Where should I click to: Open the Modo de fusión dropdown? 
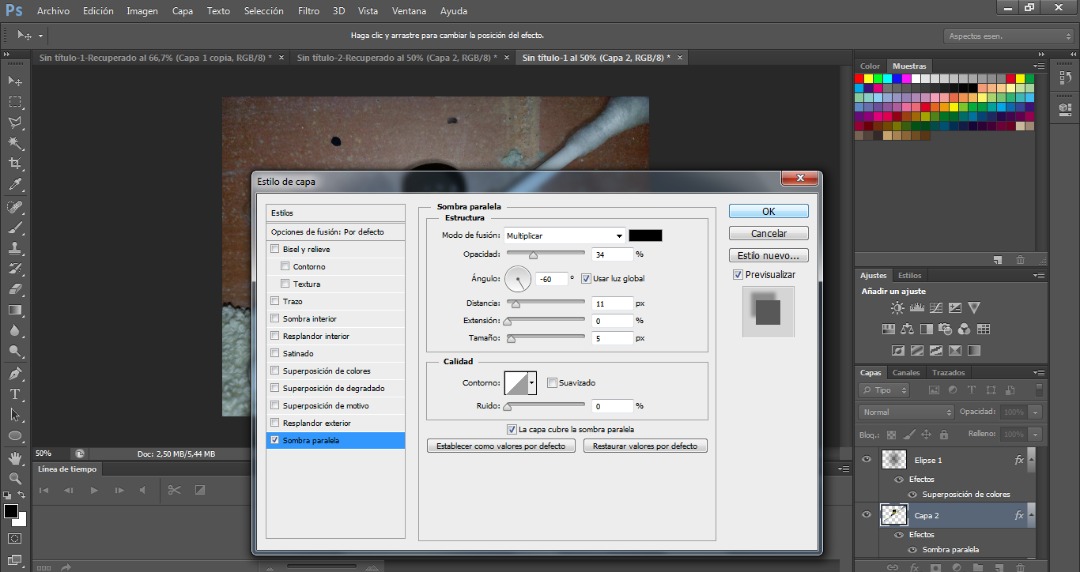[564, 236]
